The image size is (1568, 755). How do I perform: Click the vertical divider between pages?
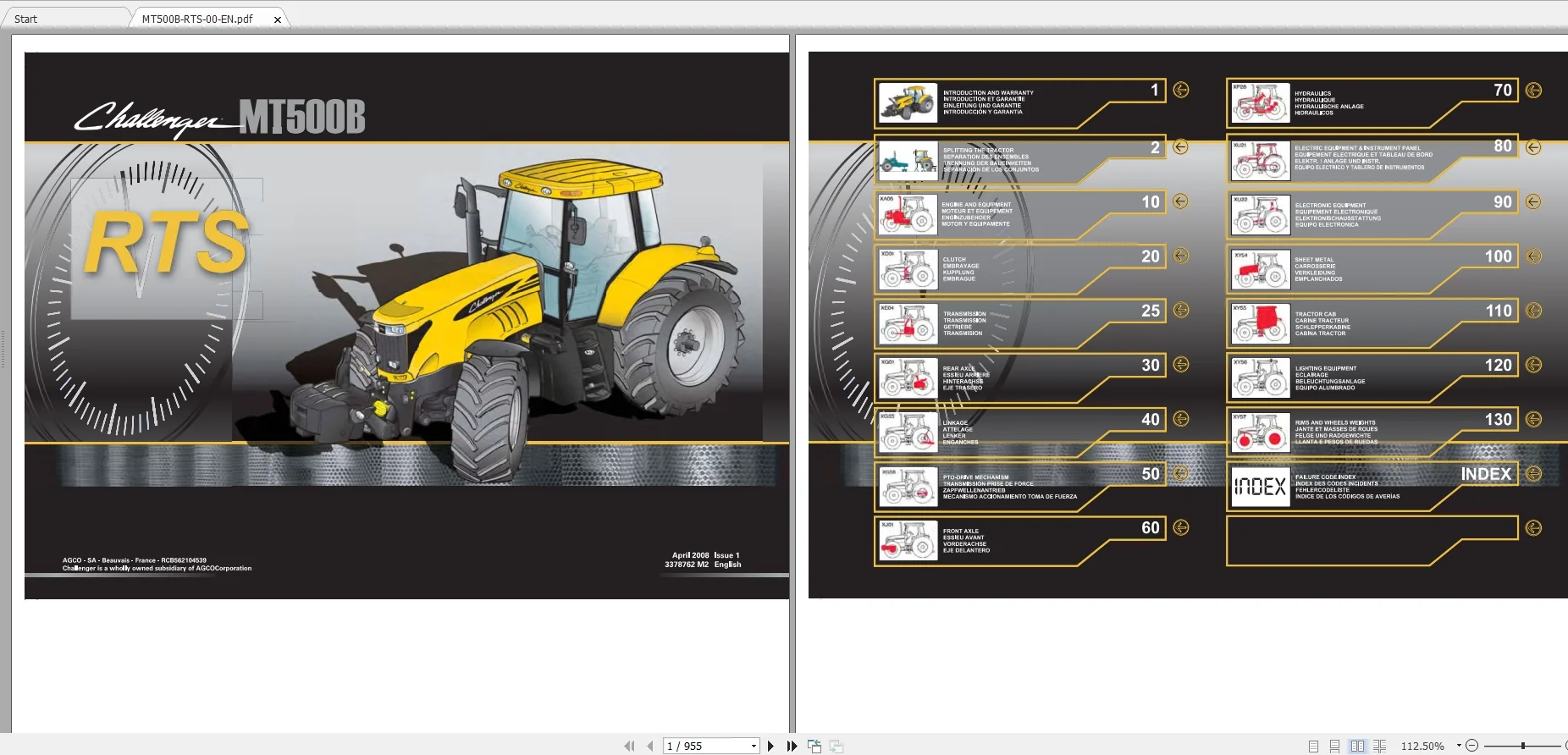click(793, 383)
